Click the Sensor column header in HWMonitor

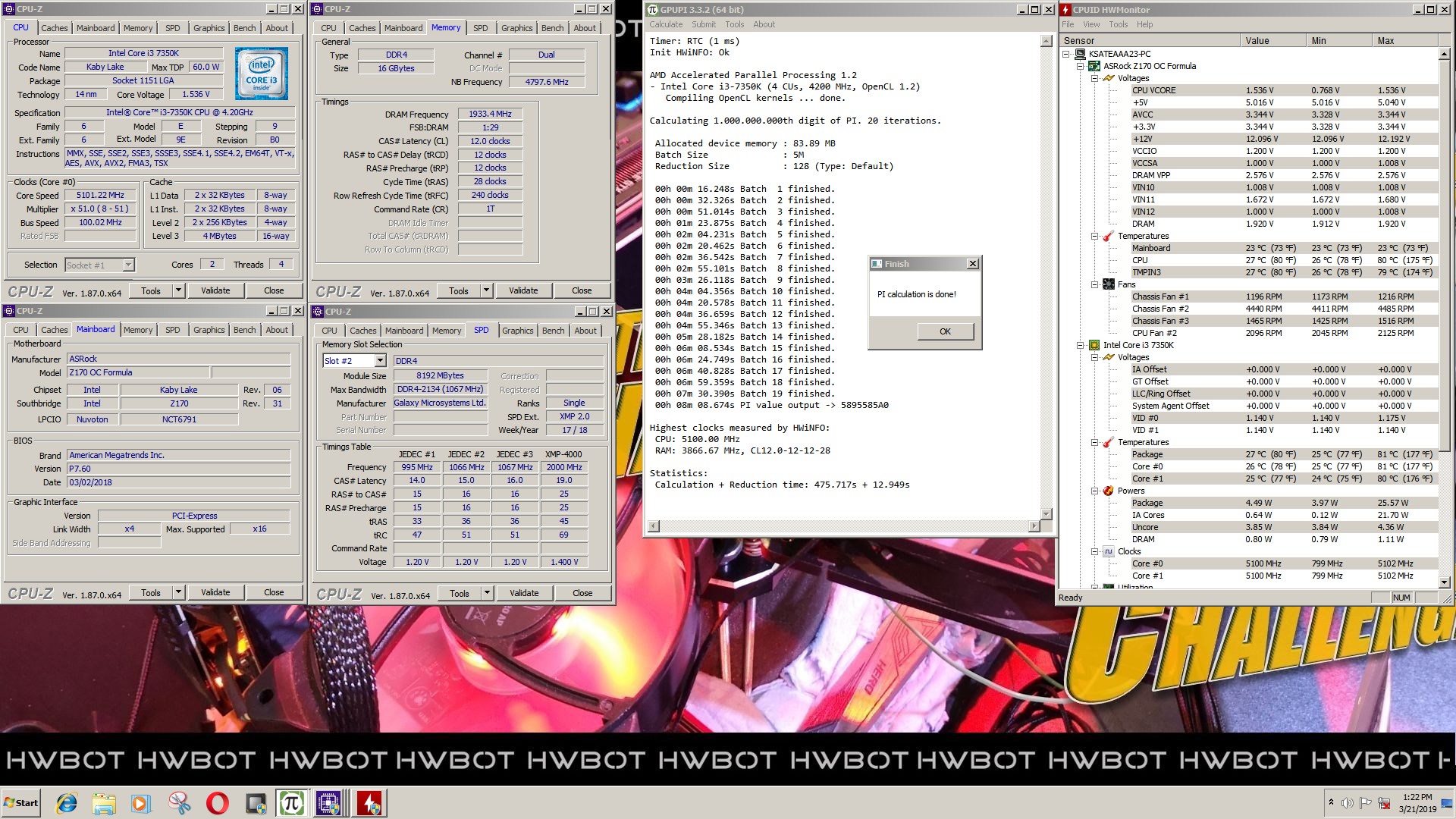1150,41
